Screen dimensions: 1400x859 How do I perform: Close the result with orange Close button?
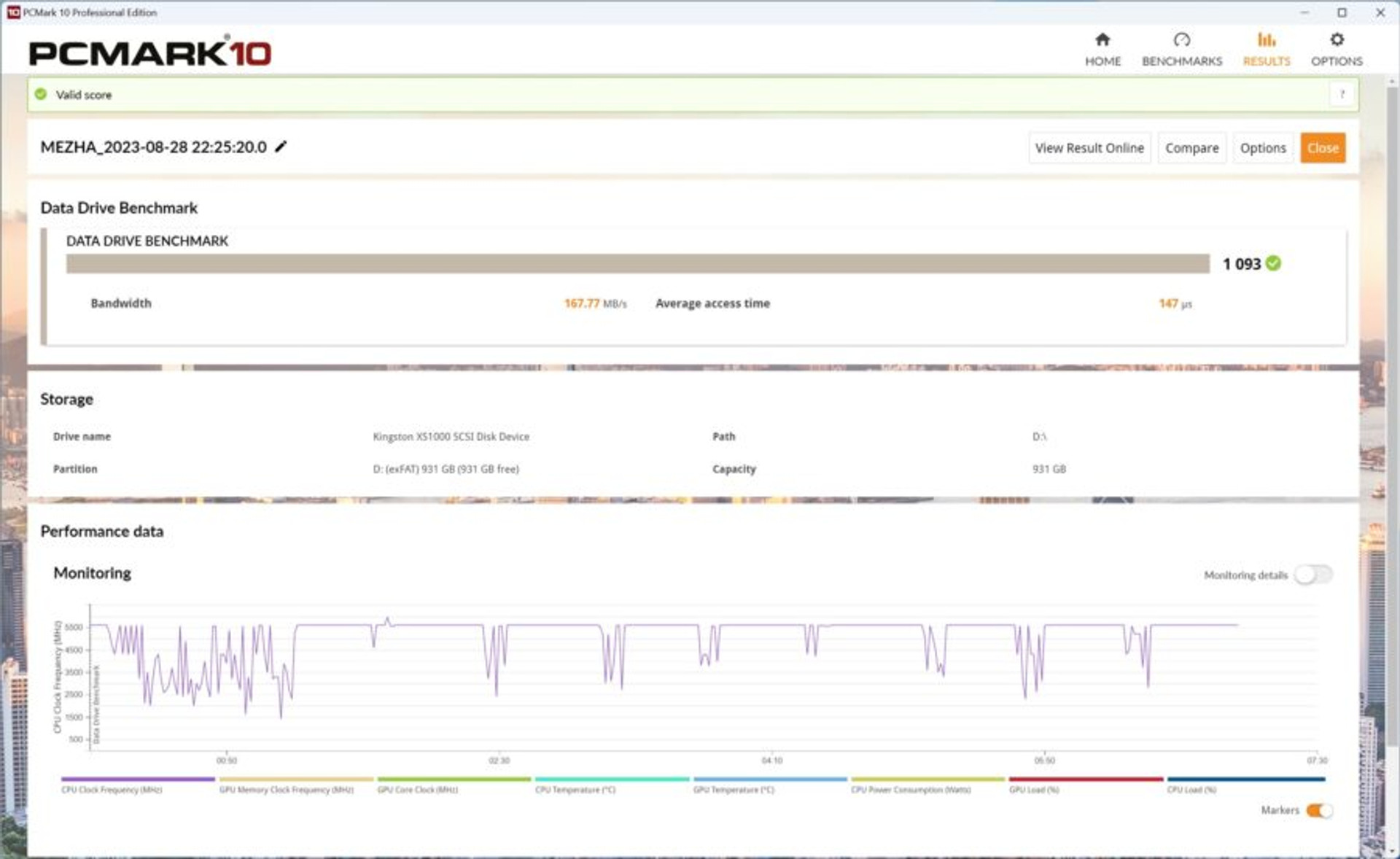(1323, 148)
